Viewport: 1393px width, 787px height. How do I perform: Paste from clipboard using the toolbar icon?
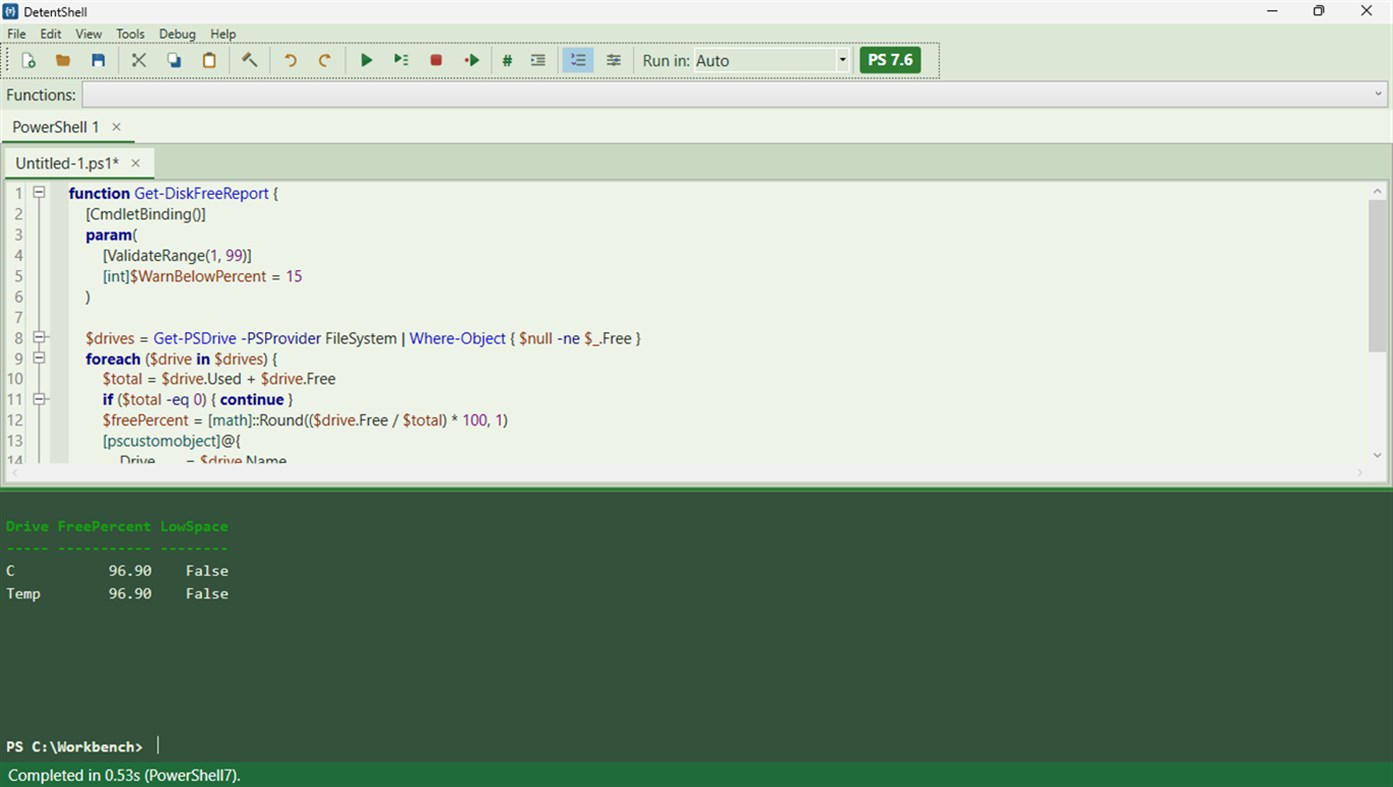209,60
